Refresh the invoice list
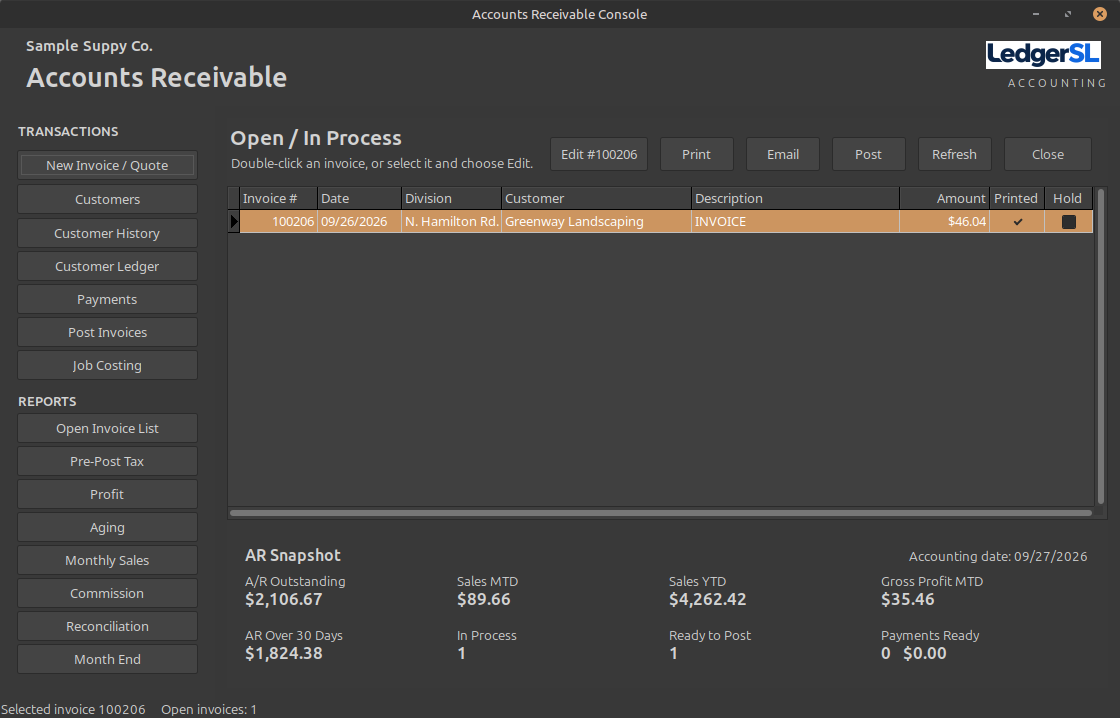 point(954,154)
